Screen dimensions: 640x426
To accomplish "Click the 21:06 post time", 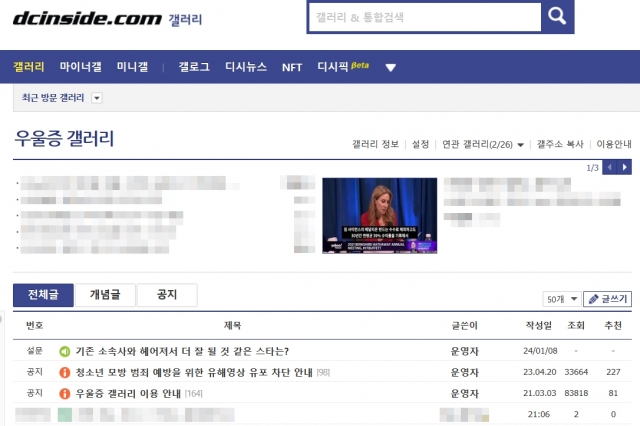I will (539, 415).
